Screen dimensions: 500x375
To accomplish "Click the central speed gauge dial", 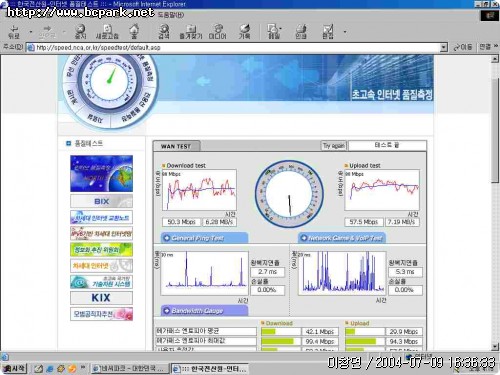I will point(289,194).
